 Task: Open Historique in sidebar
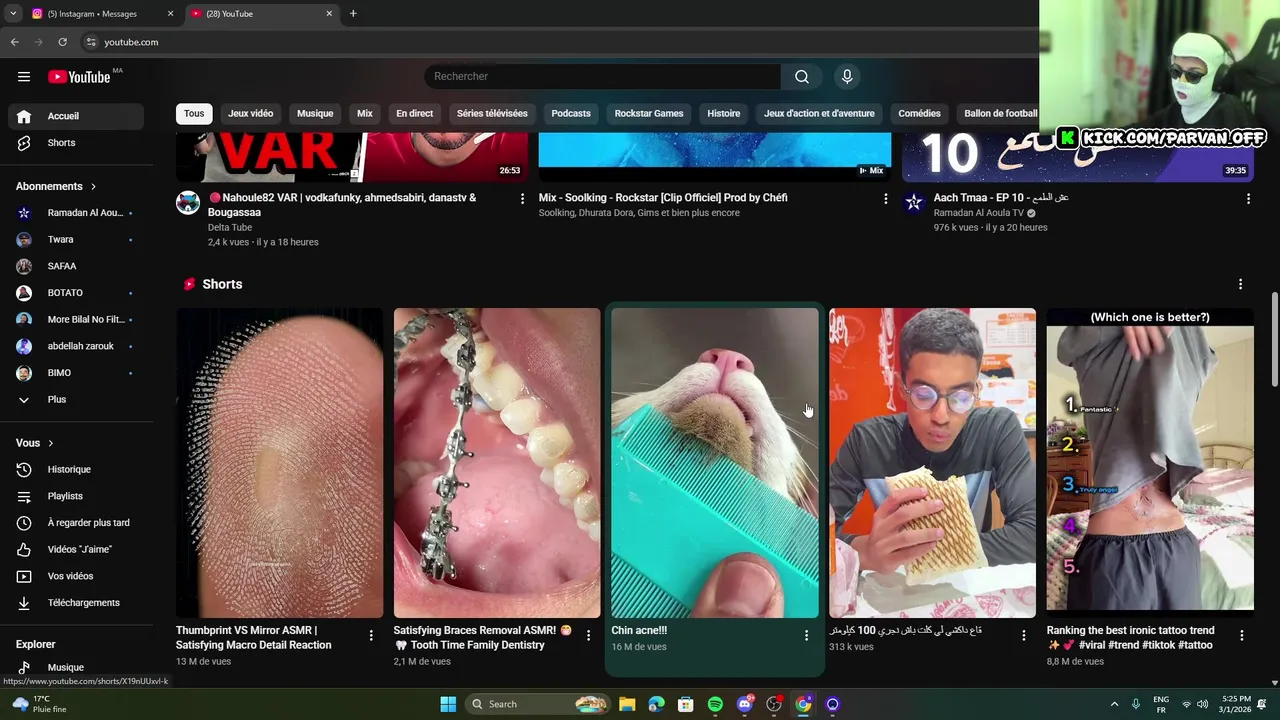click(x=76, y=469)
